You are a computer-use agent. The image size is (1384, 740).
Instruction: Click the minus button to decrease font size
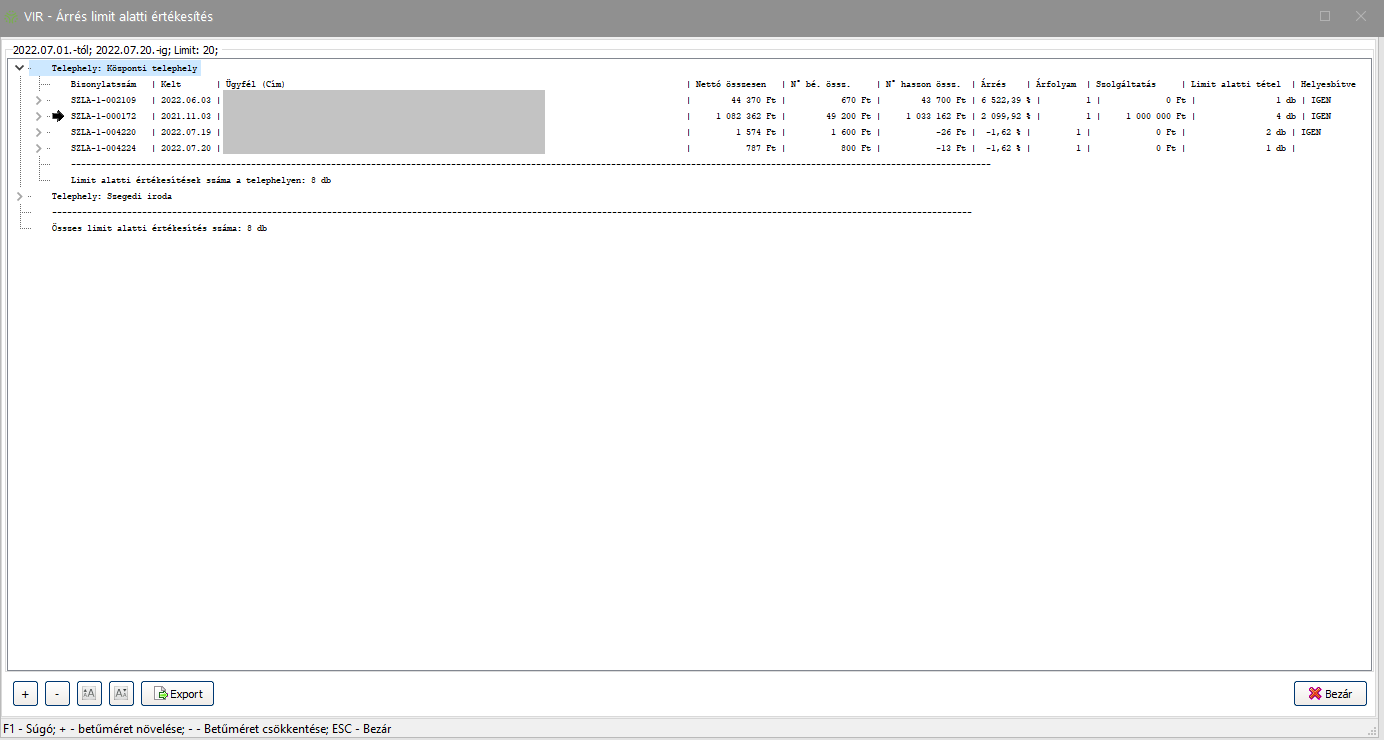click(x=57, y=694)
